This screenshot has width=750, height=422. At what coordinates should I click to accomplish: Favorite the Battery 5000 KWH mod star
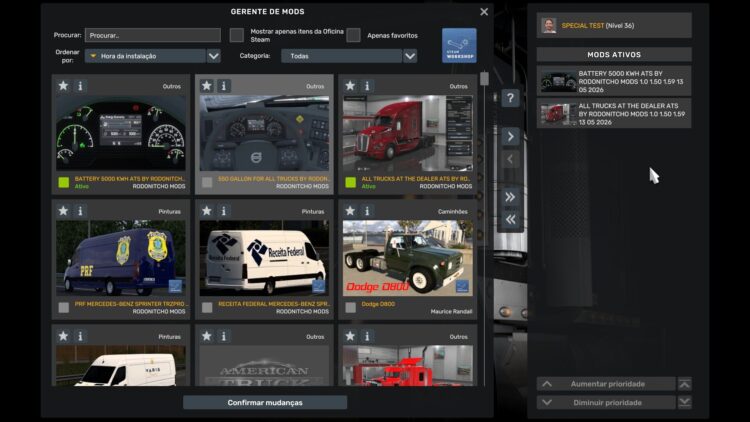tap(63, 86)
